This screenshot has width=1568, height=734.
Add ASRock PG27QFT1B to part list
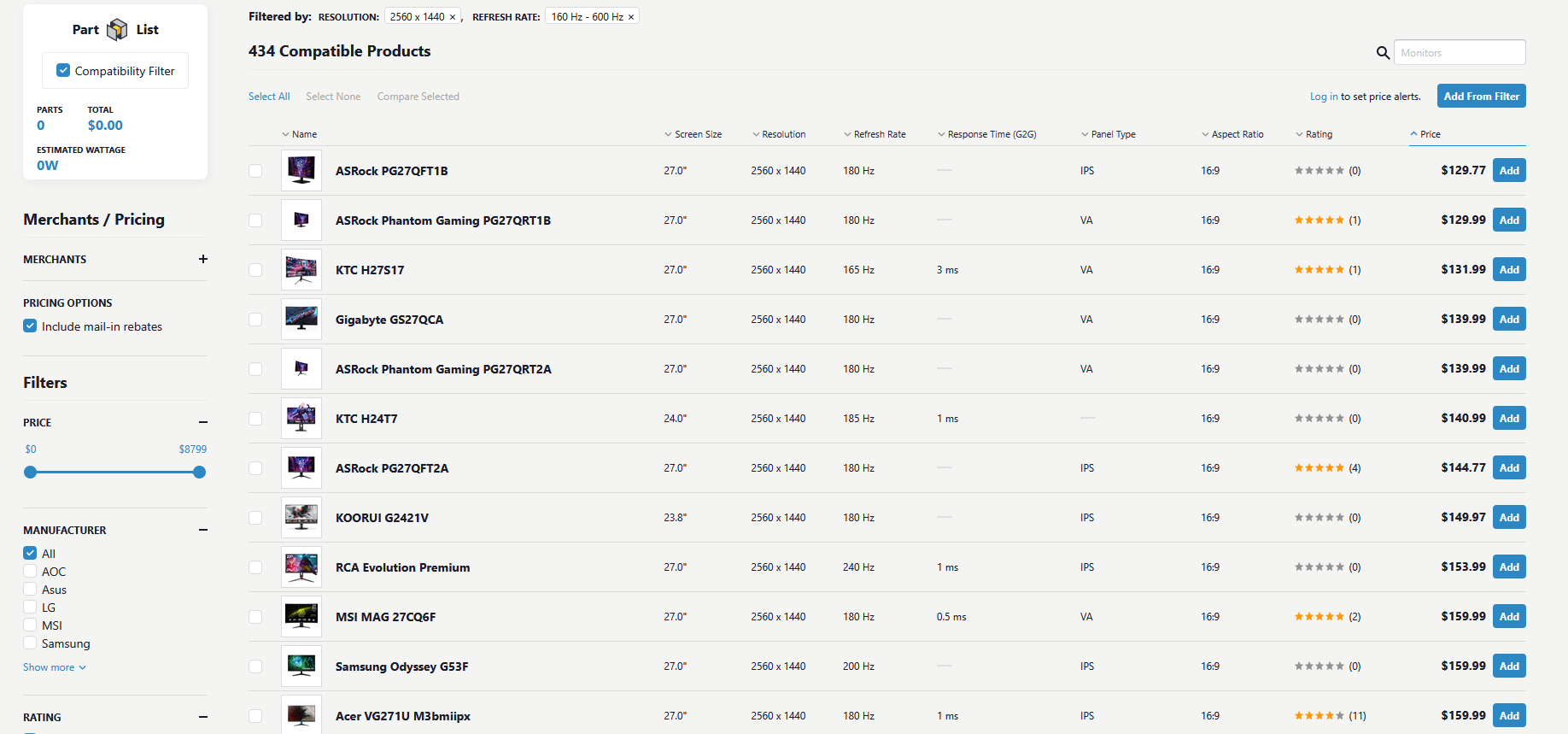click(1509, 171)
